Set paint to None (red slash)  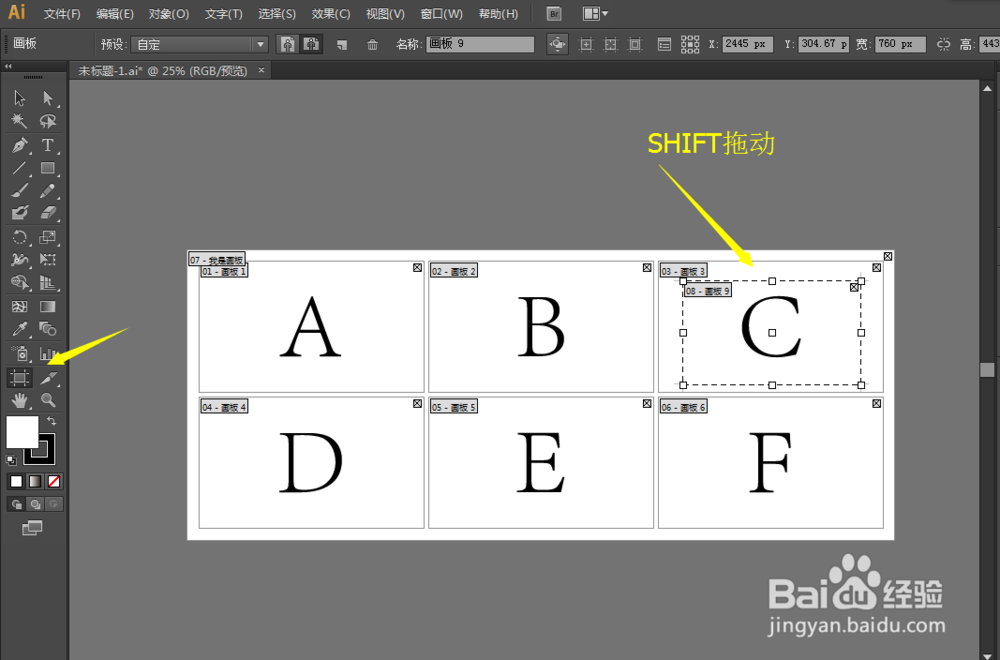pyautogui.click(x=54, y=481)
